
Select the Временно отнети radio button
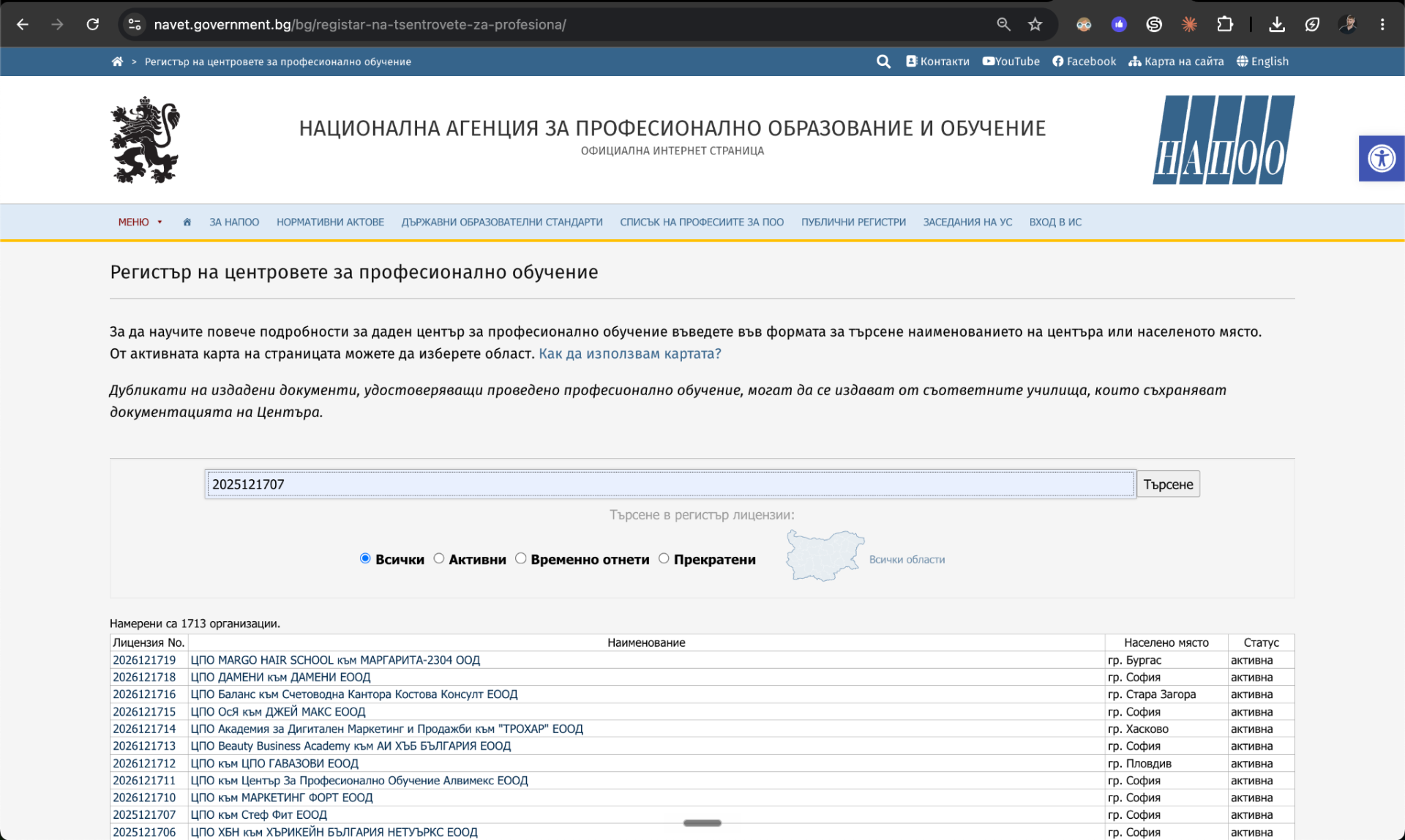pos(521,558)
